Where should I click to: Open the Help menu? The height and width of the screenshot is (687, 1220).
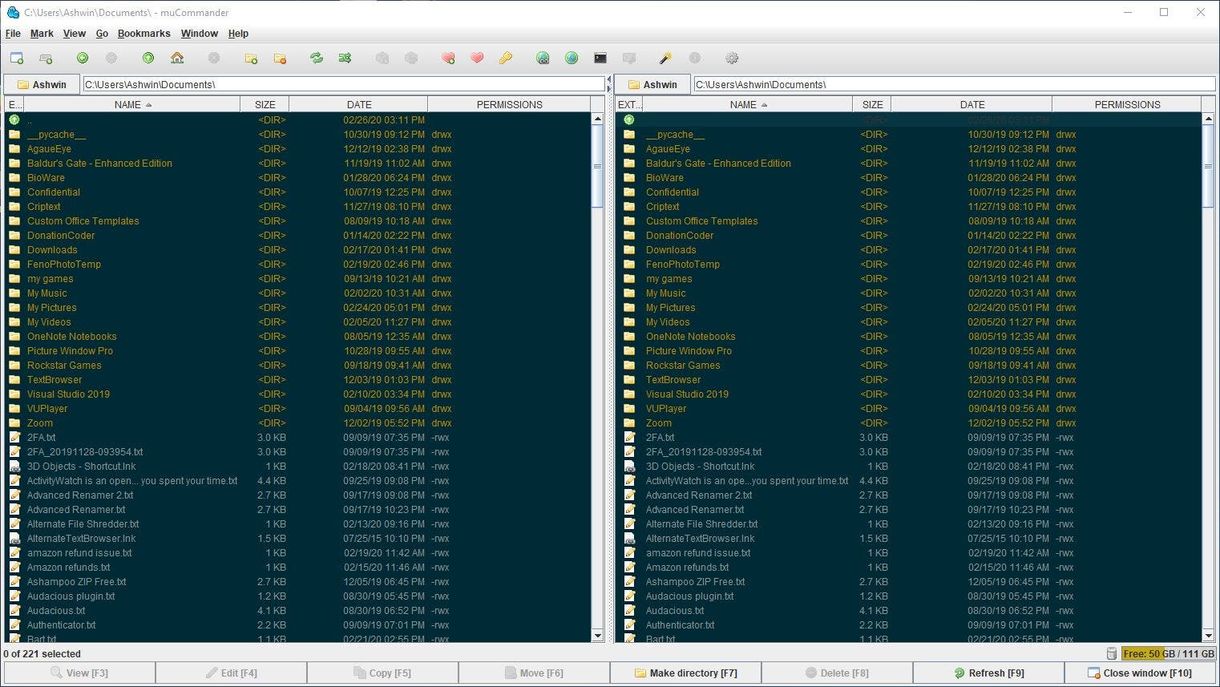pos(238,33)
